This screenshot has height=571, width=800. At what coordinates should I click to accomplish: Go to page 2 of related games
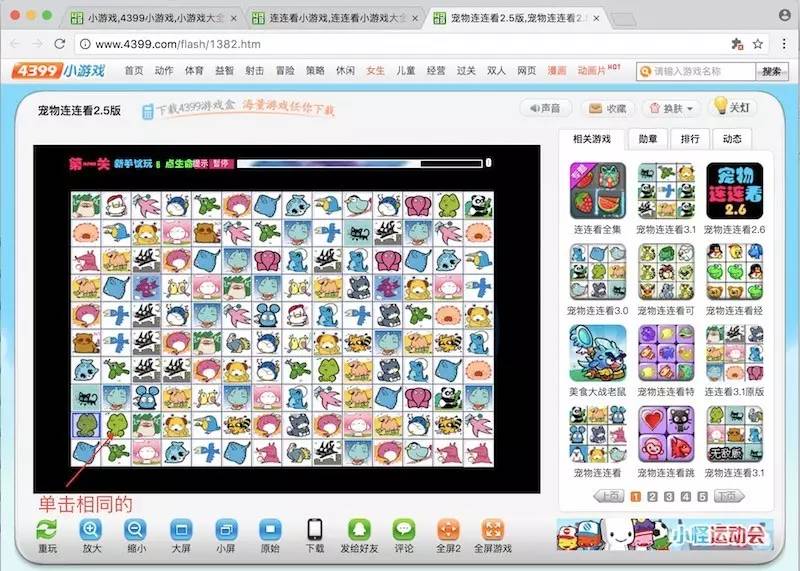pyautogui.click(x=653, y=497)
